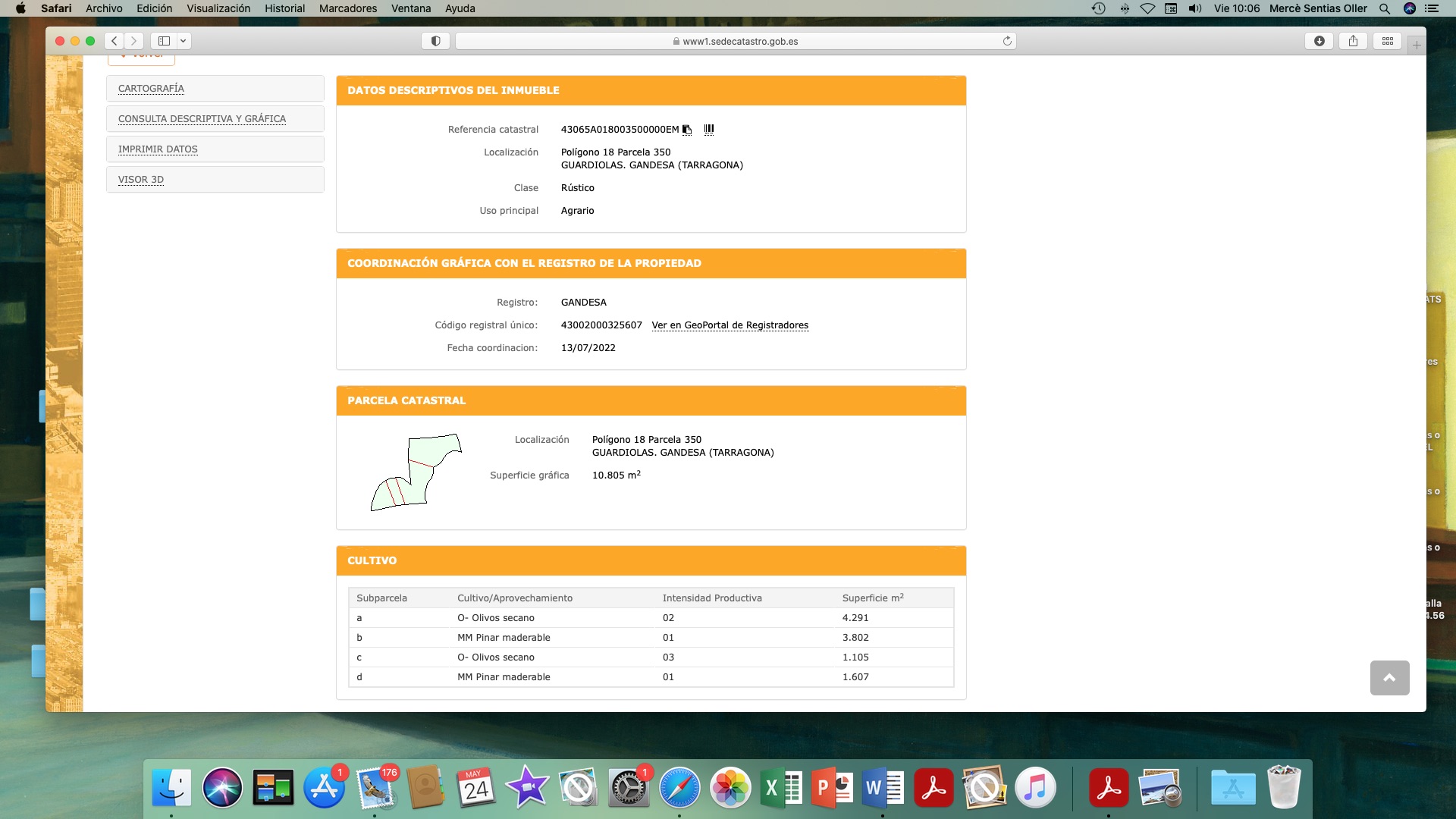Click the address bar URL field
The height and width of the screenshot is (819, 1456).
tap(736, 41)
